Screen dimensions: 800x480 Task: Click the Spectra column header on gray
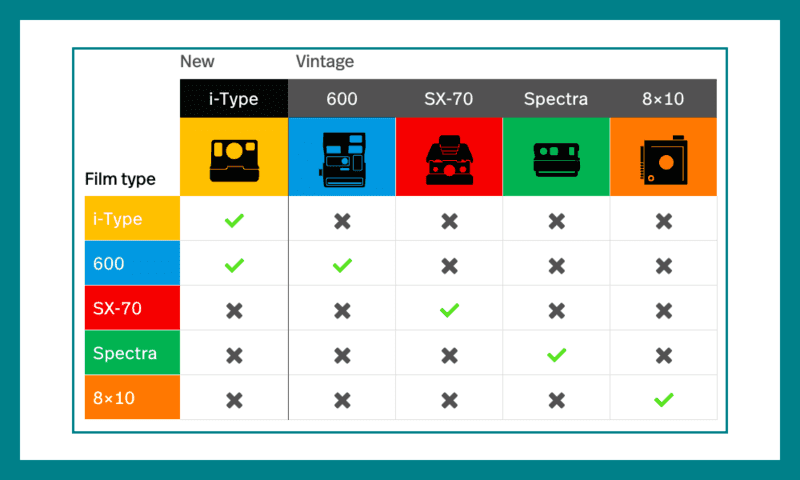[556, 98]
